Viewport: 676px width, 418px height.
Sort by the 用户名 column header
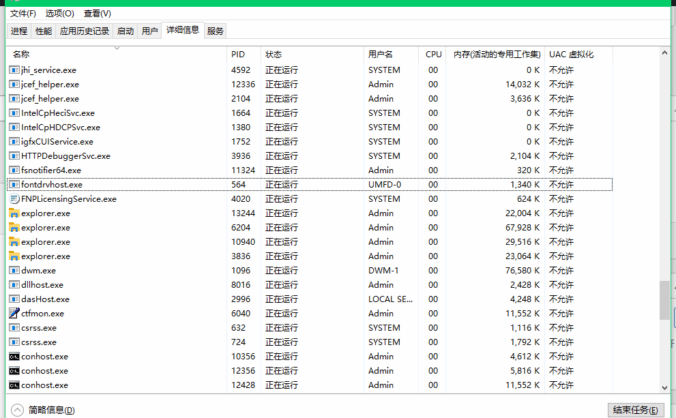(x=391, y=54)
